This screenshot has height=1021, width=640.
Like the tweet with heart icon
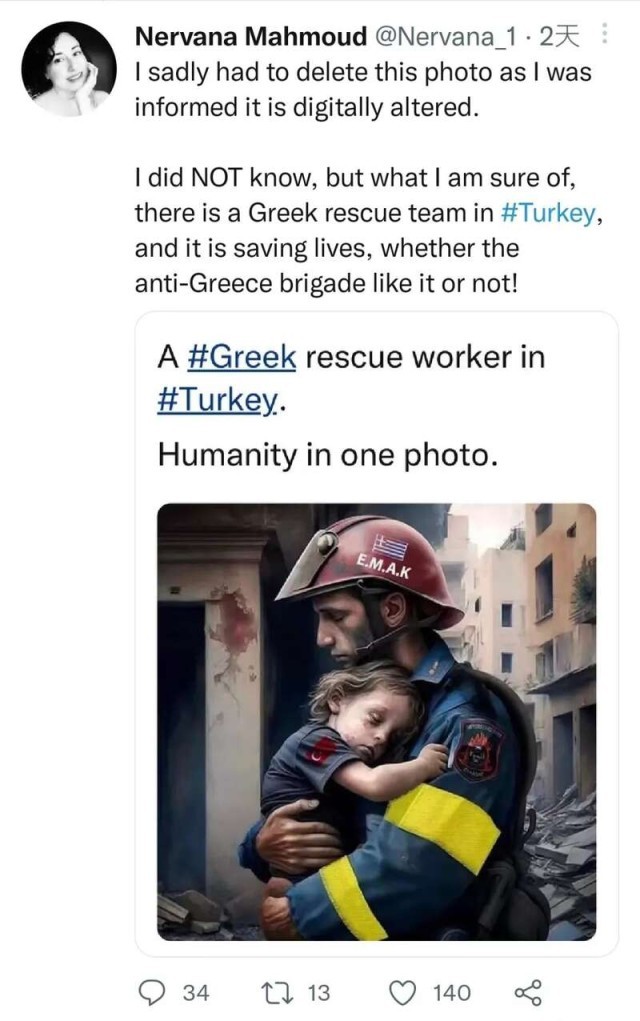click(402, 992)
